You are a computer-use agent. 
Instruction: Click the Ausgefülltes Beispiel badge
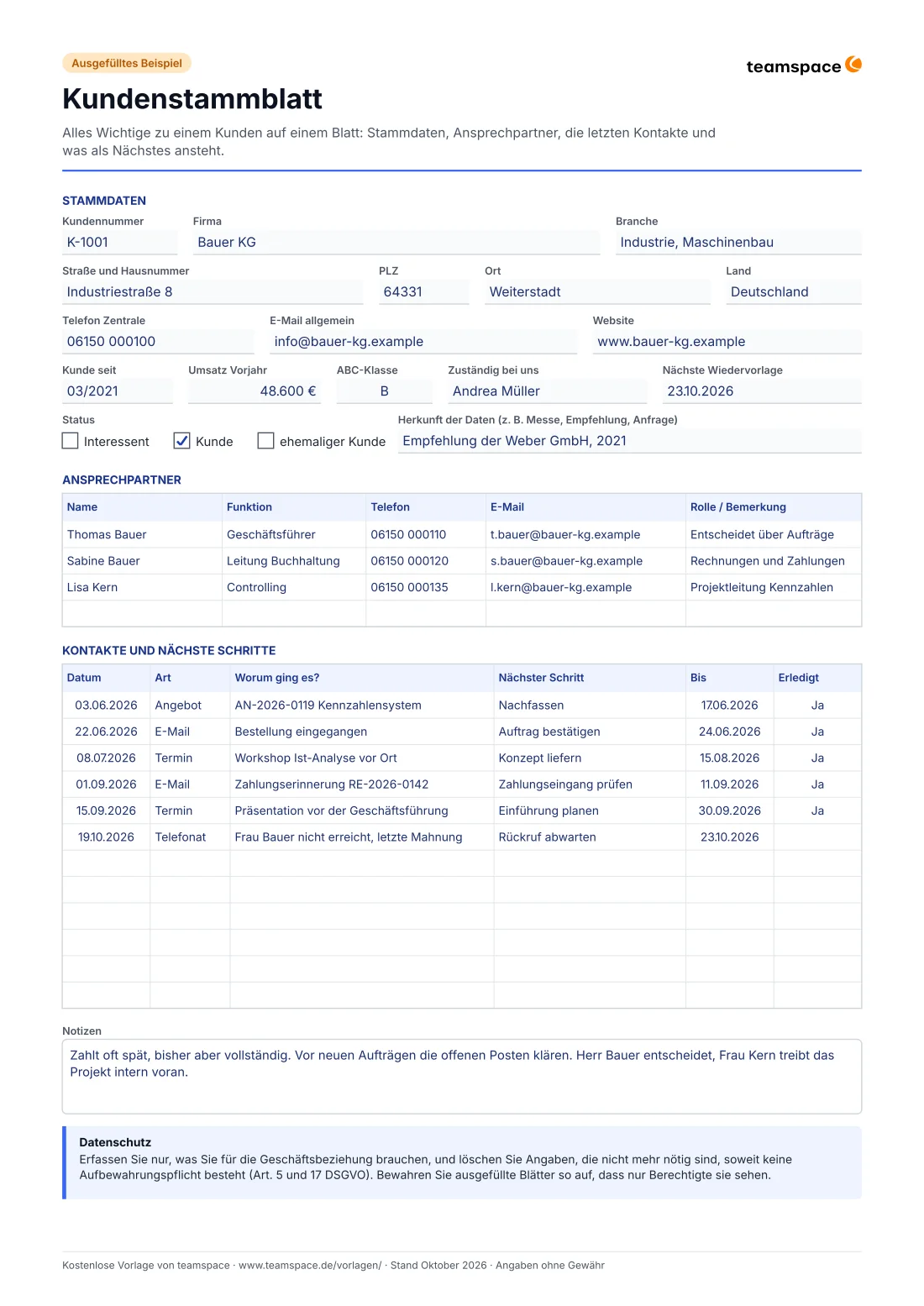click(127, 63)
